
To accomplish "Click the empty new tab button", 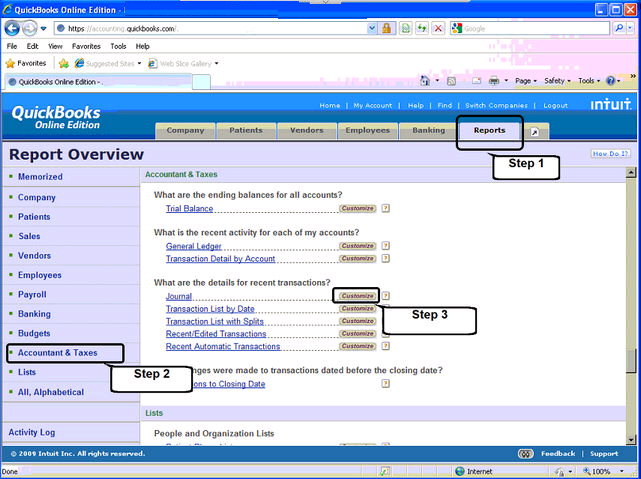I will click(x=201, y=82).
